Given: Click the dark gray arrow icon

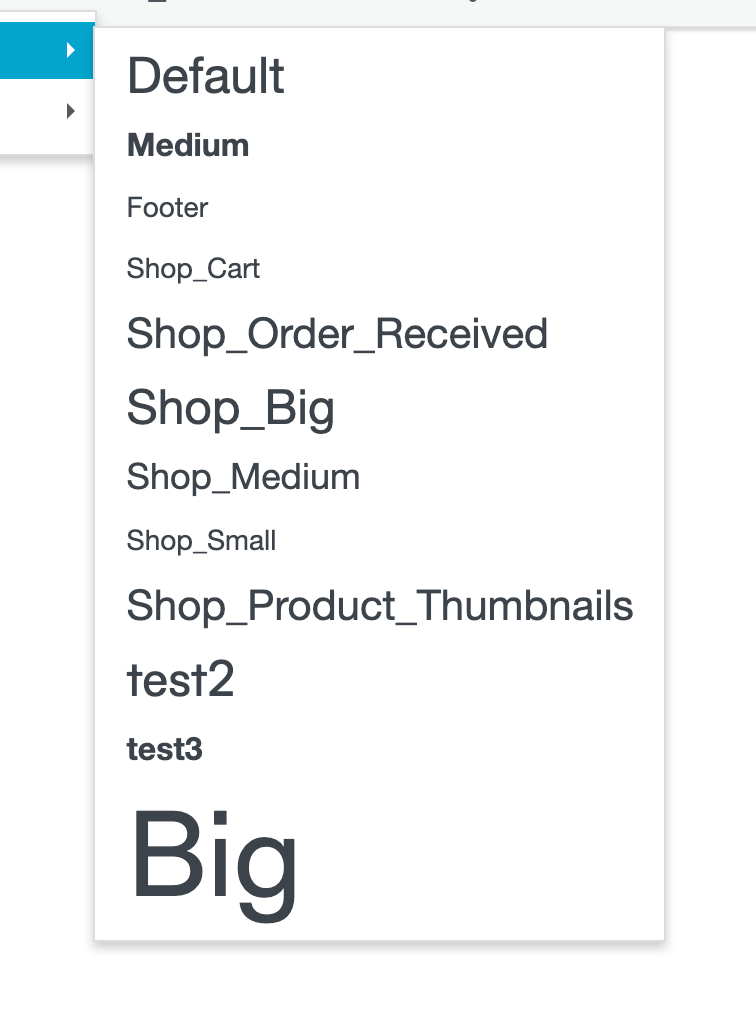Looking at the screenshot, I should click(x=72, y=110).
